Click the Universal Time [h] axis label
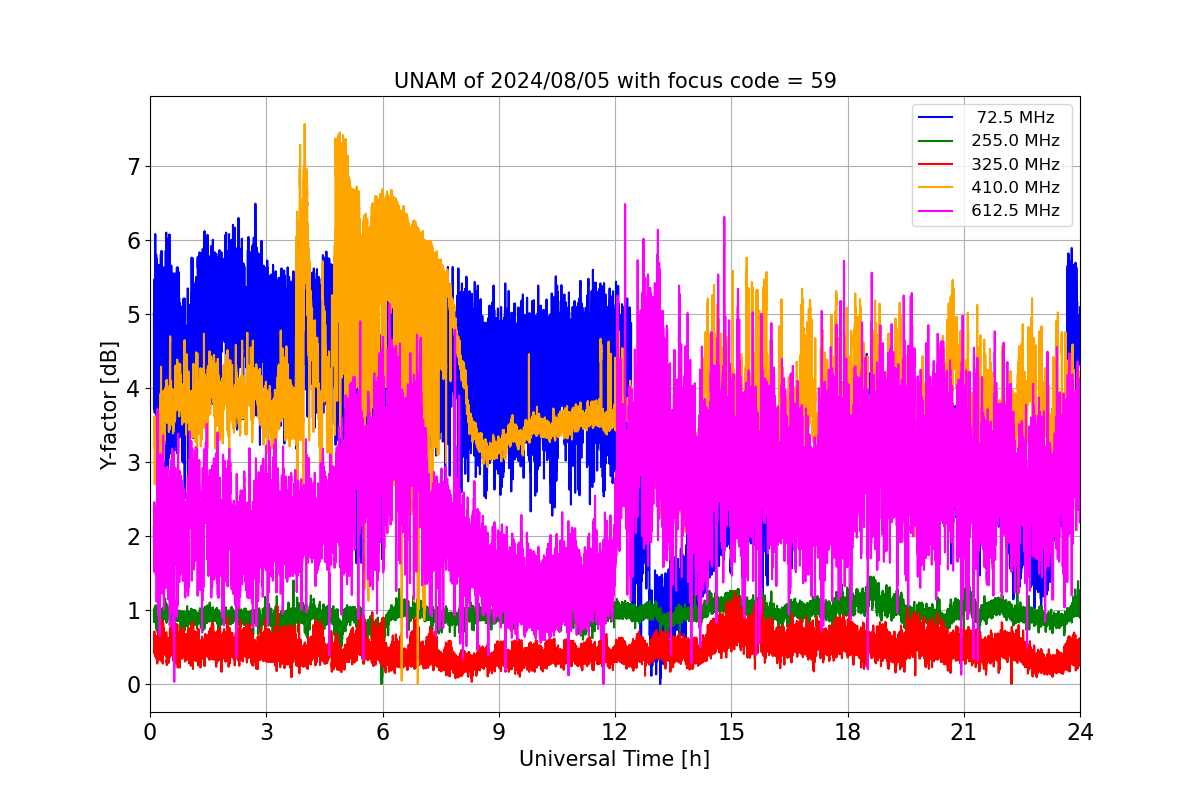 (614, 759)
